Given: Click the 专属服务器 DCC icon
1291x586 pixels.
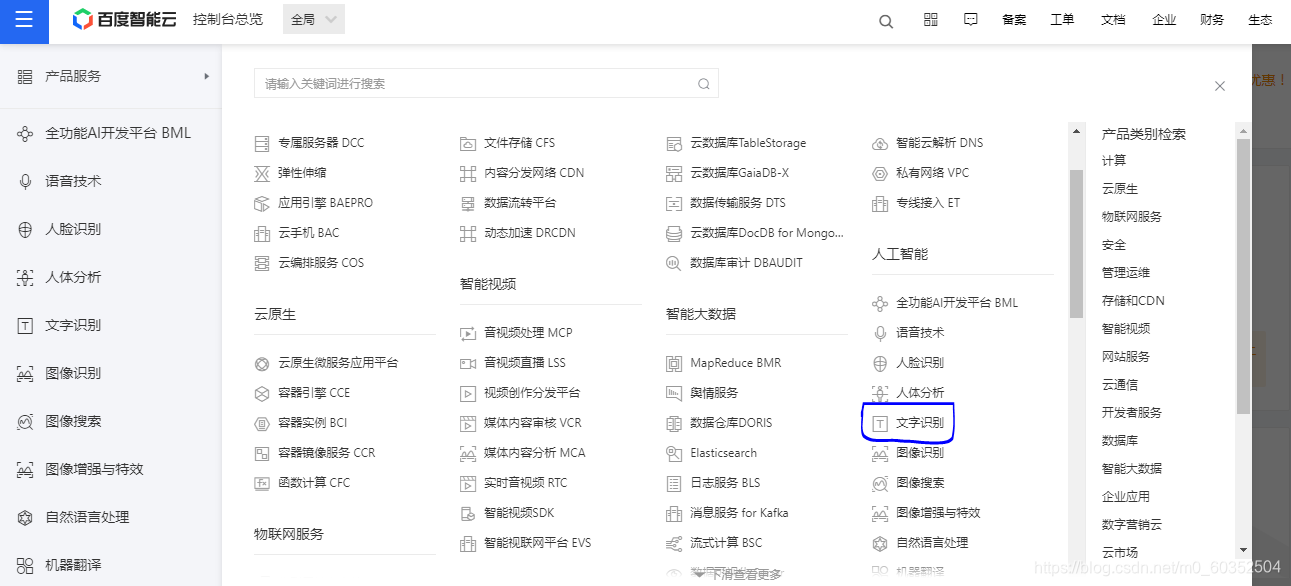Looking at the screenshot, I should [262, 143].
